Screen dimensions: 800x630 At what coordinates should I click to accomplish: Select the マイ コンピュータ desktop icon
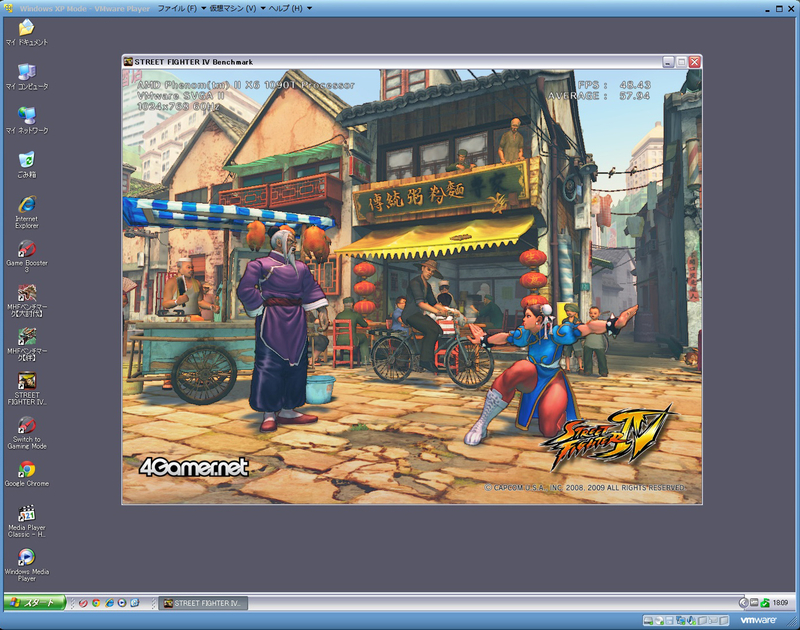(27, 77)
